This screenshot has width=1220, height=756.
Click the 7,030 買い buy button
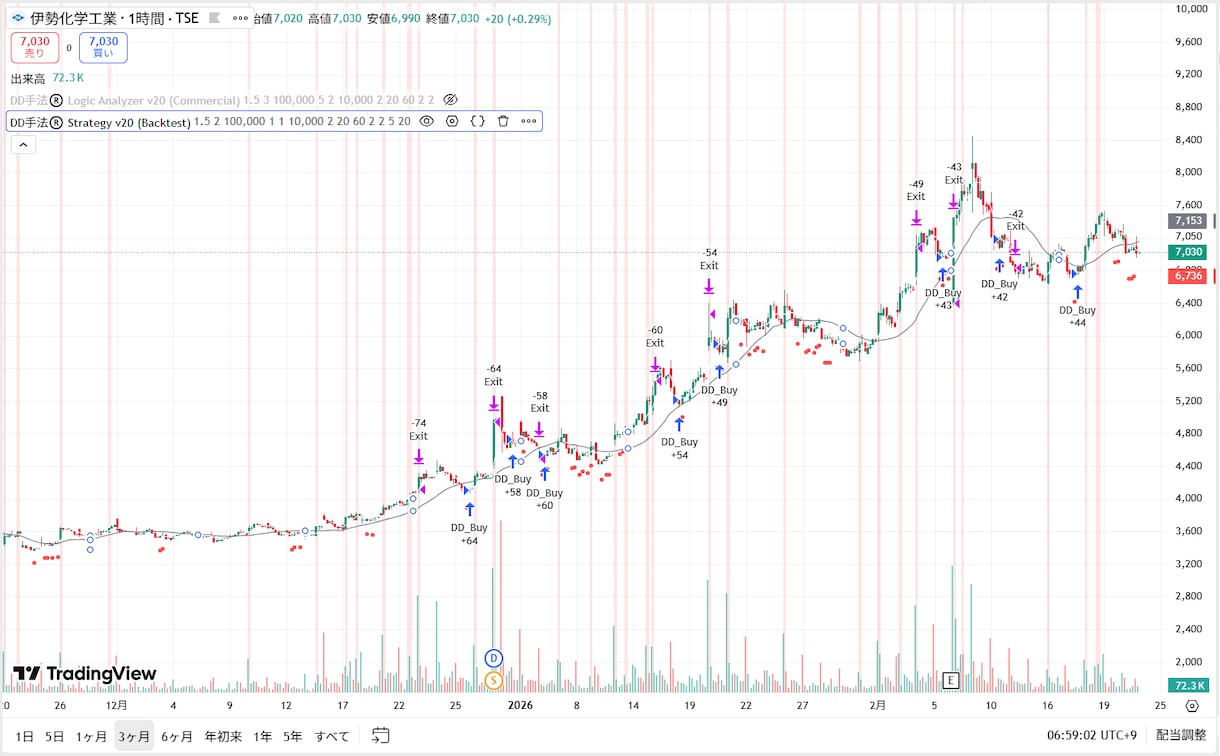103,47
